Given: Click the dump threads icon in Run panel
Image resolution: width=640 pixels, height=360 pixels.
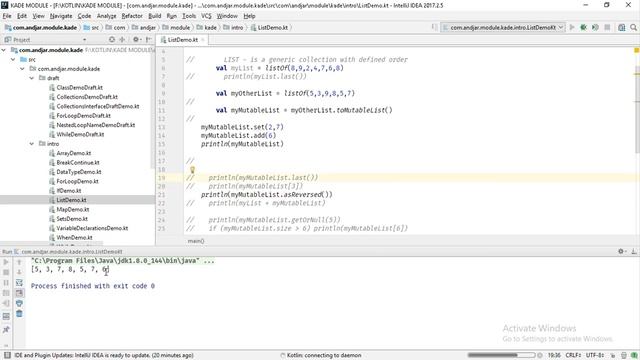Looking at the screenshot, I should (6, 293).
